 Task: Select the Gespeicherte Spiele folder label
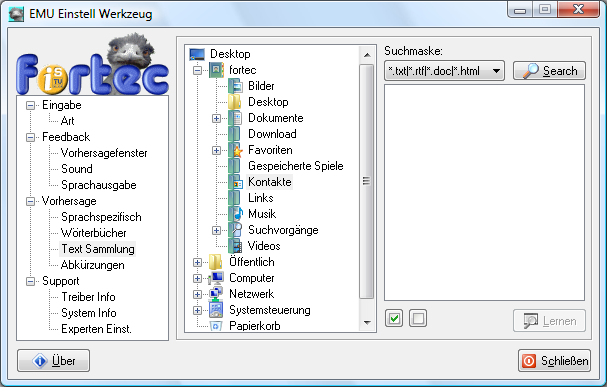point(295,166)
